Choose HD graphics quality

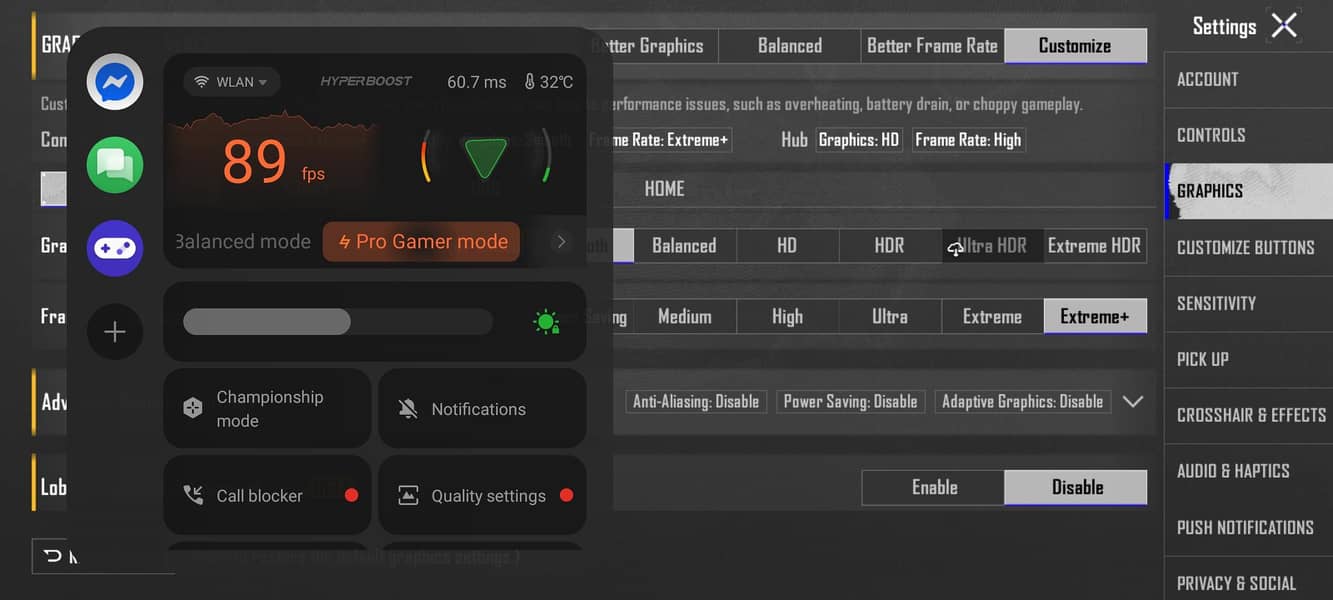787,246
